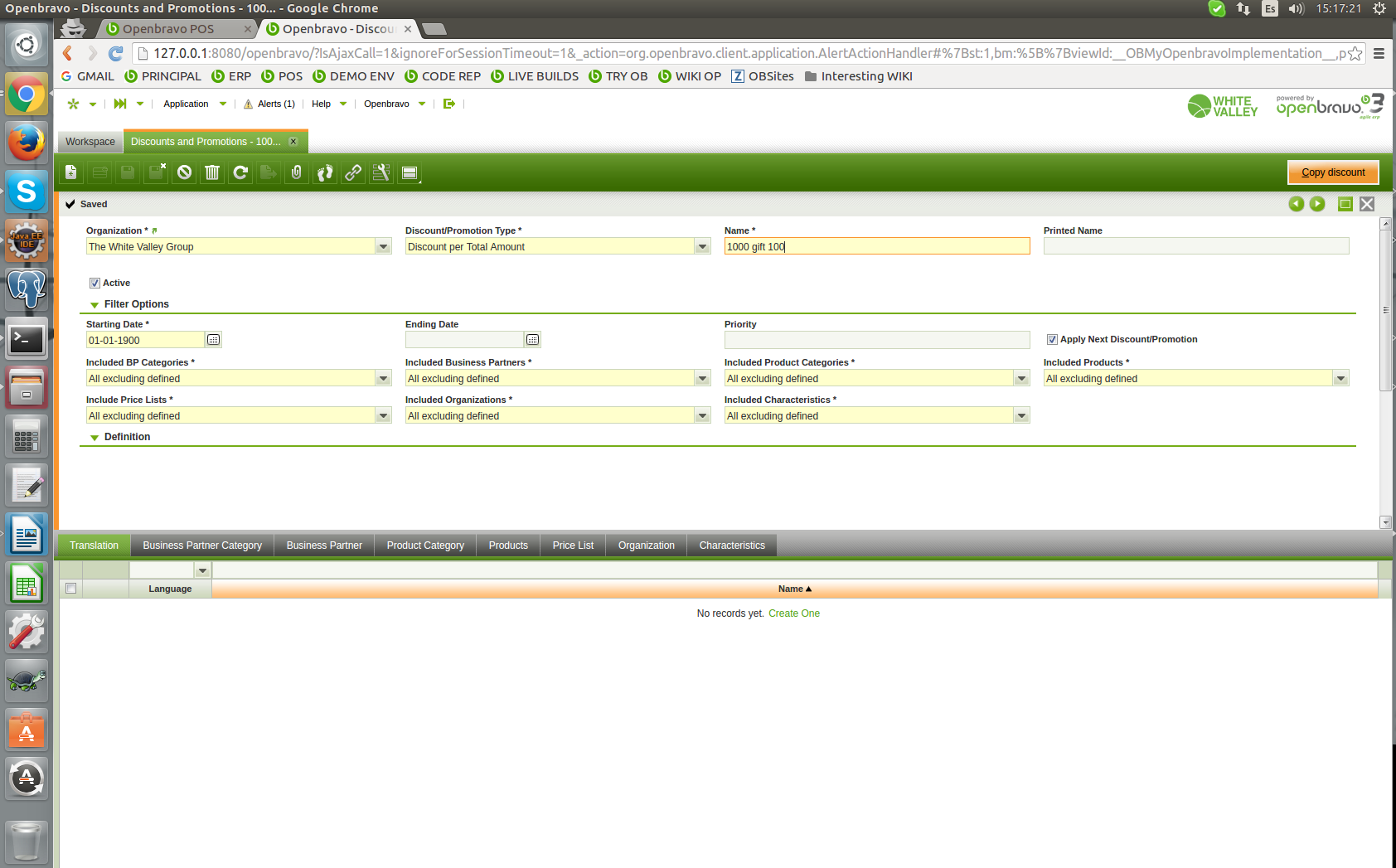Open the Starting Date calendar picker
Screen dimensions: 1396x868
pos(214,340)
